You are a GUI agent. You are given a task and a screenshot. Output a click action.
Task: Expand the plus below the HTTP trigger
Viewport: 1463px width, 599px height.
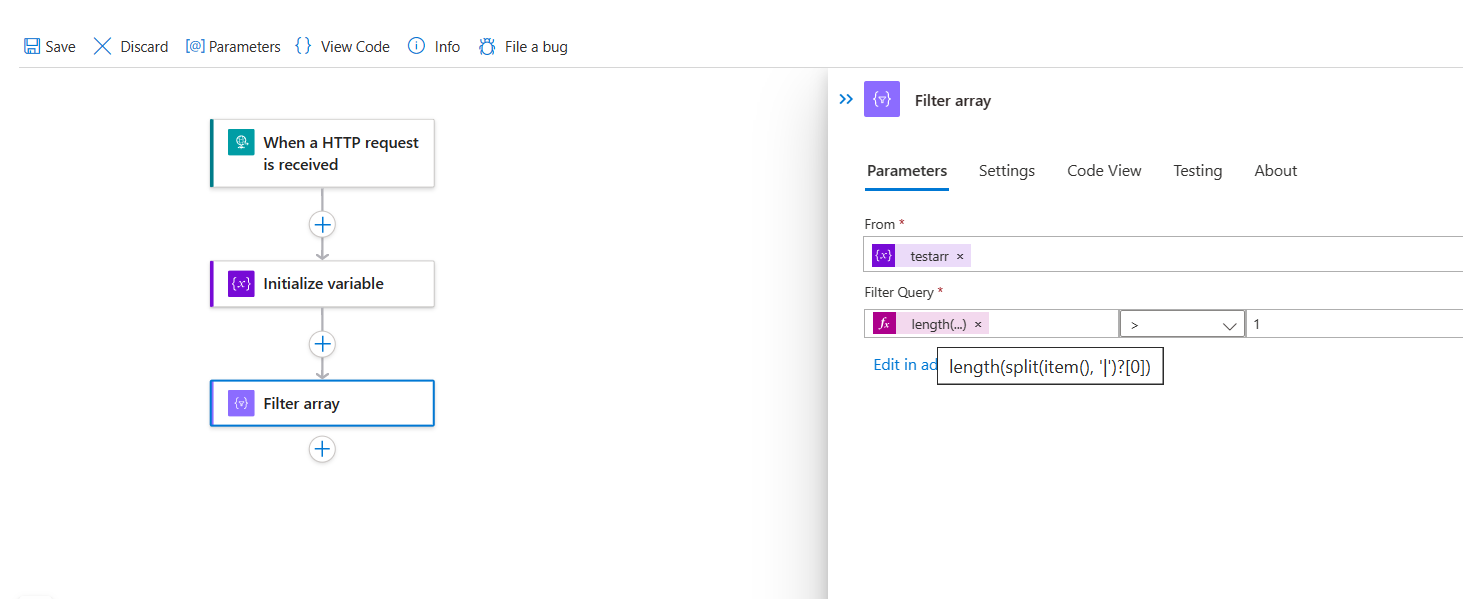(x=322, y=225)
